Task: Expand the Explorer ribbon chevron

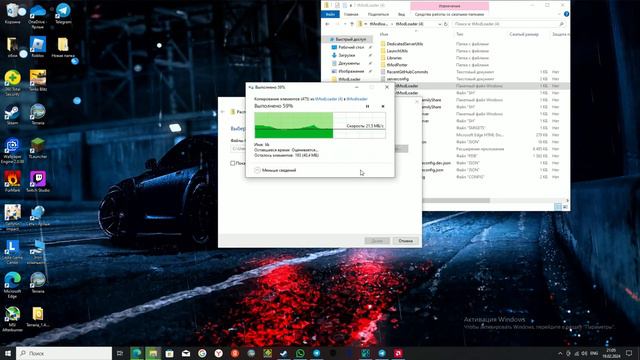Action: (559, 14)
